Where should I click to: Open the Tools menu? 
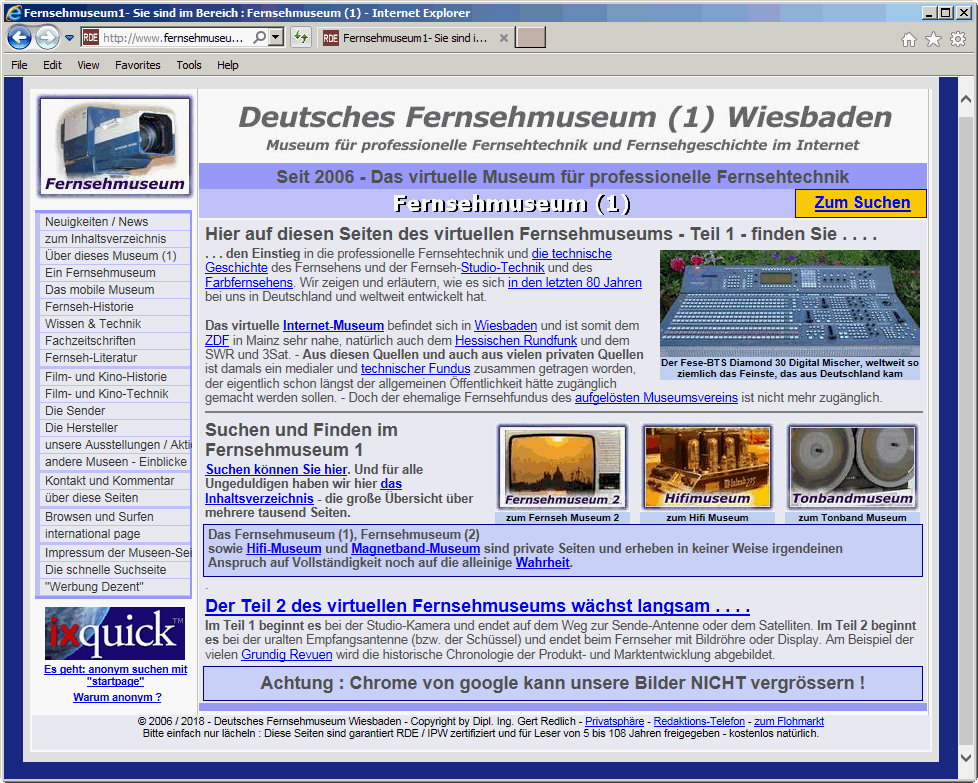click(189, 65)
